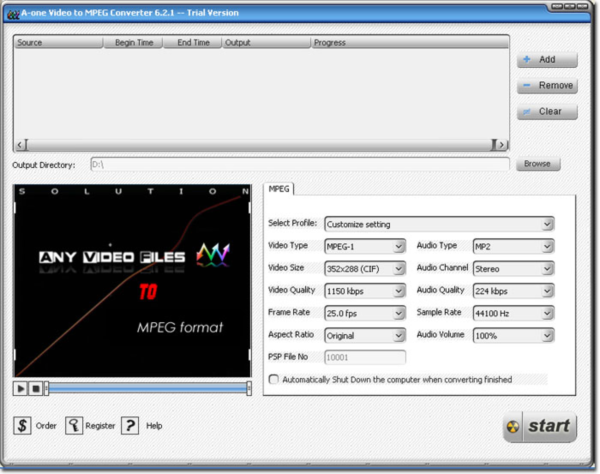Screen dimensions: 600x474
Task: Enable automatic shut down after converting checkbox
Action: [274, 380]
